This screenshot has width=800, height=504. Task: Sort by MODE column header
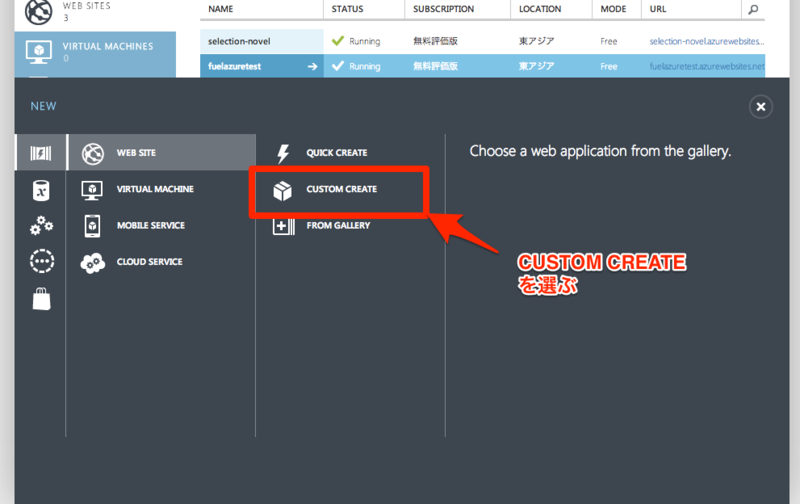[x=613, y=9]
